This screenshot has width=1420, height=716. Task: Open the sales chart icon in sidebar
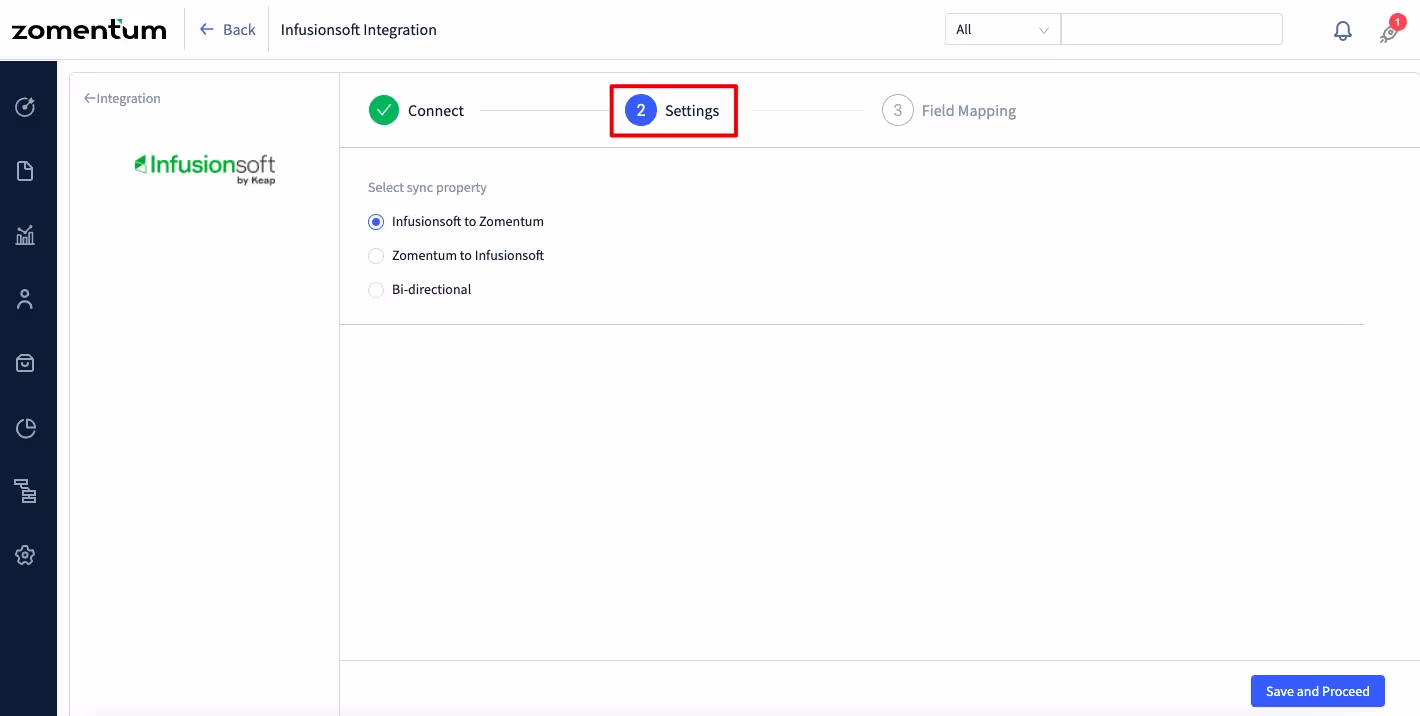click(x=26, y=235)
